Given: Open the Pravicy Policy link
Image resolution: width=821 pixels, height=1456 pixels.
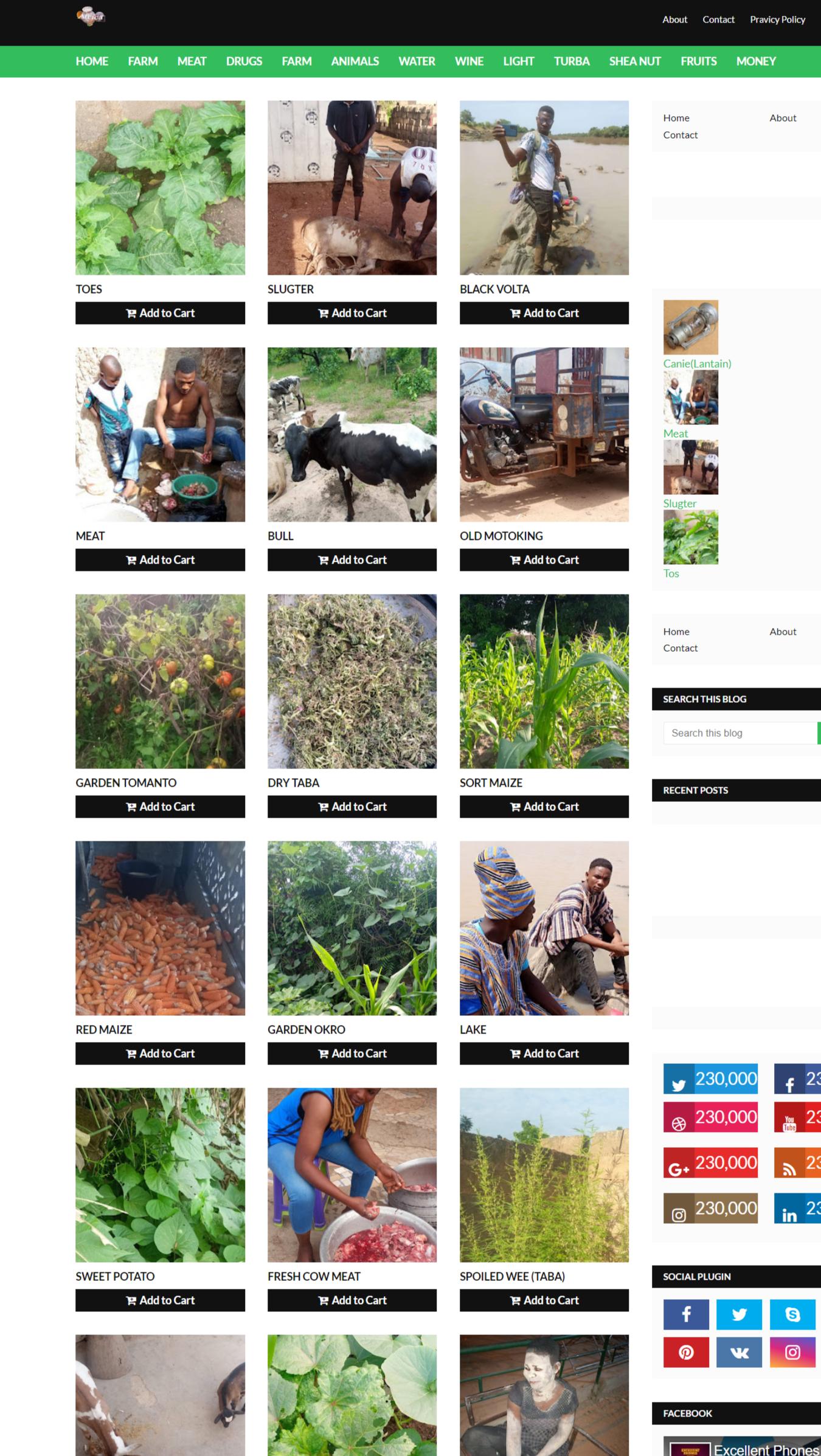Looking at the screenshot, I should point(777,19).
